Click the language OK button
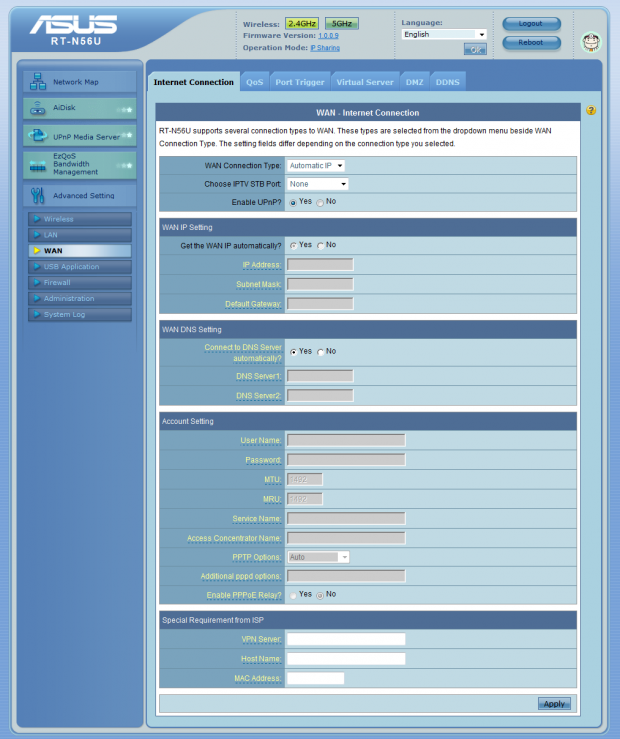 (x=475, y=49)
